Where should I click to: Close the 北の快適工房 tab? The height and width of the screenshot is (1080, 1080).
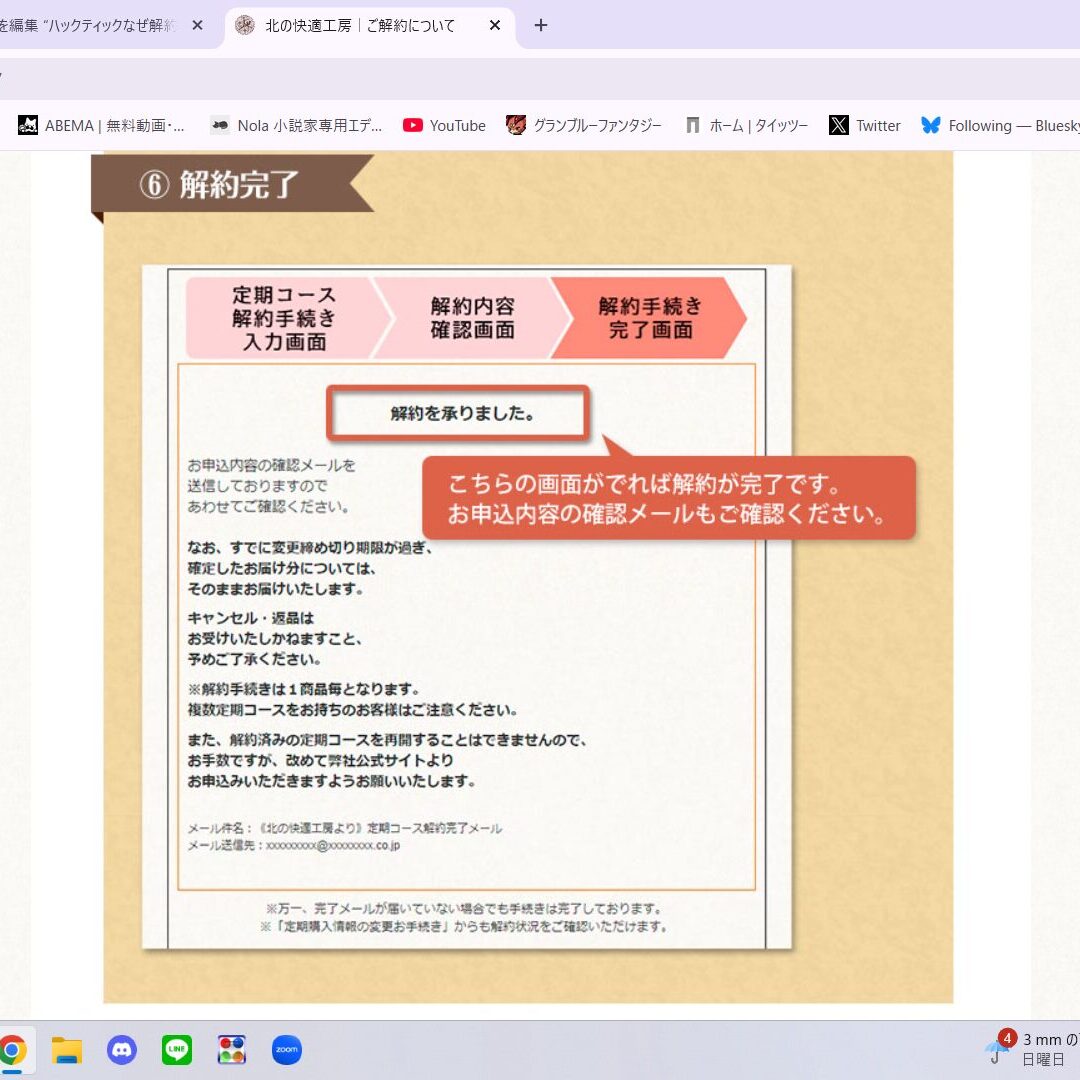coord(495,25)
